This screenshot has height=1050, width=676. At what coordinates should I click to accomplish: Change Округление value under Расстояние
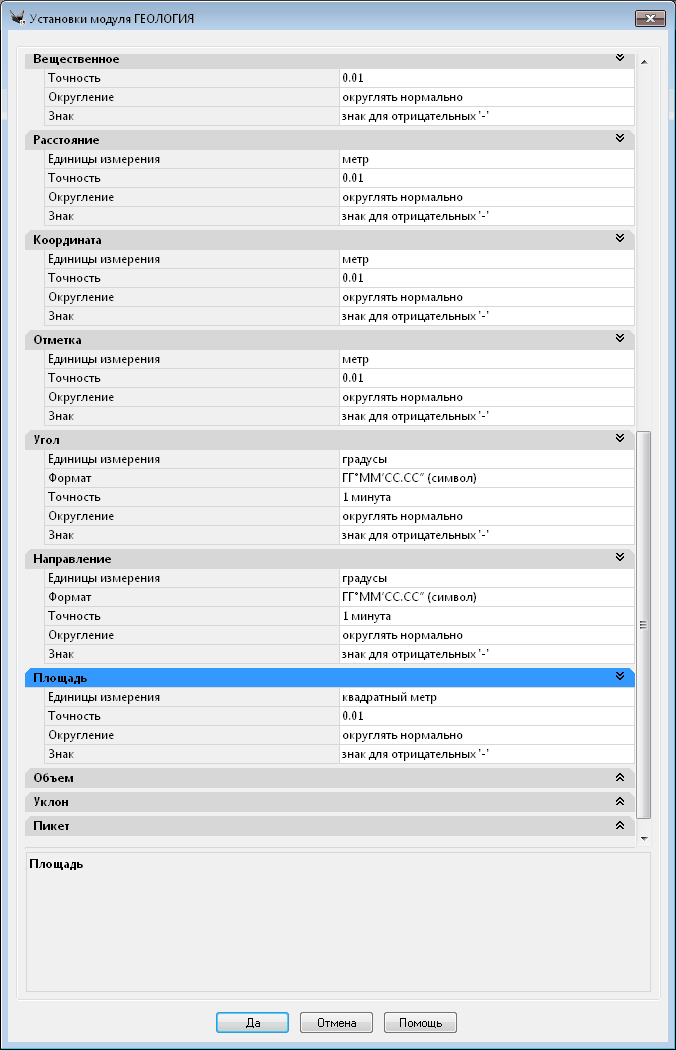point(486,197)
